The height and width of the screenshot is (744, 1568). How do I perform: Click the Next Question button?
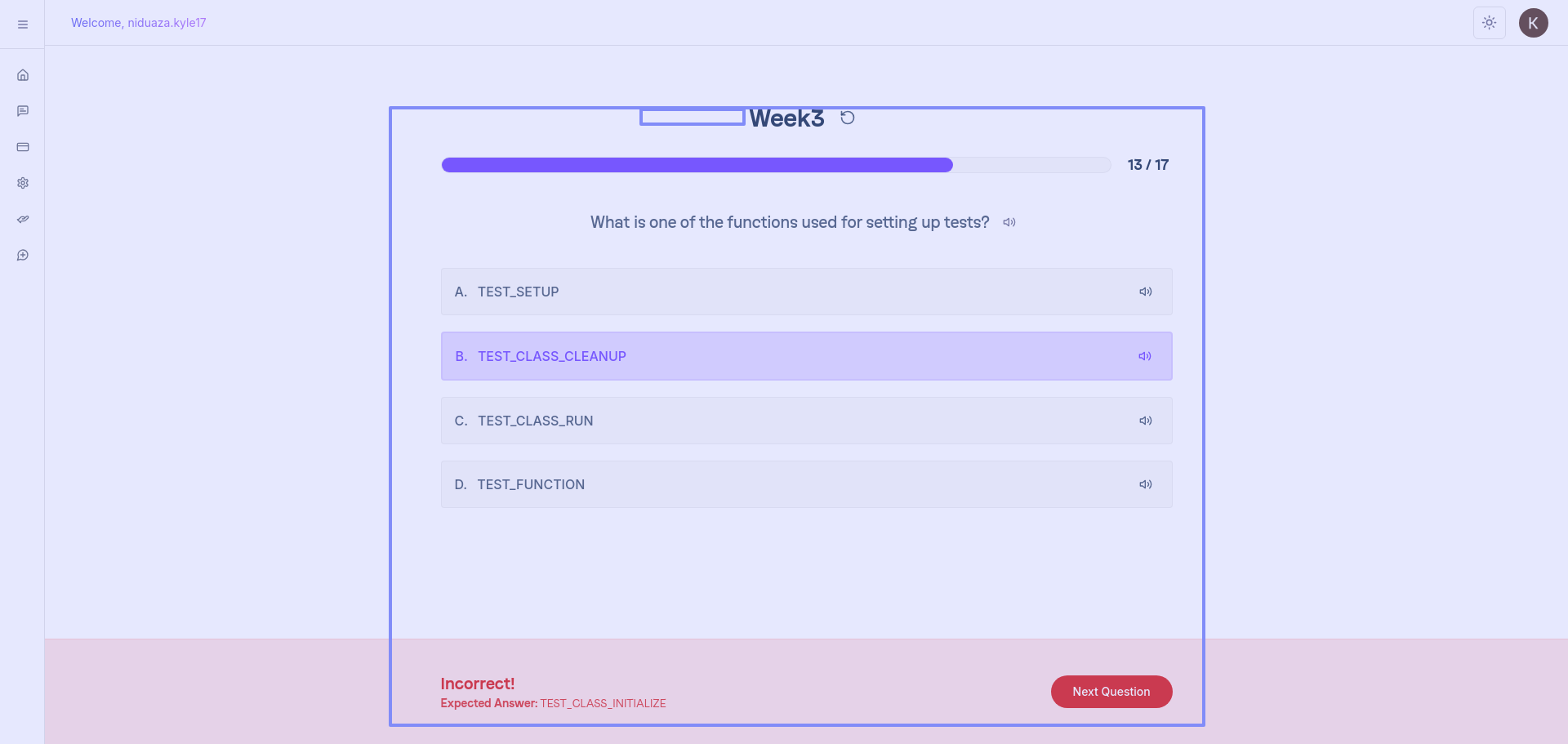tap(1111, 692)
